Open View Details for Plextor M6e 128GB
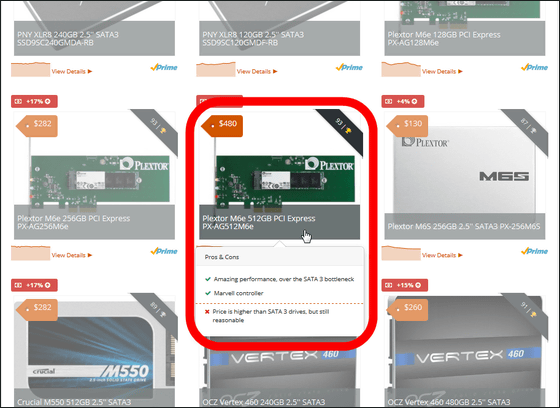The image size is (560, 408). click(x=442, y=71)
